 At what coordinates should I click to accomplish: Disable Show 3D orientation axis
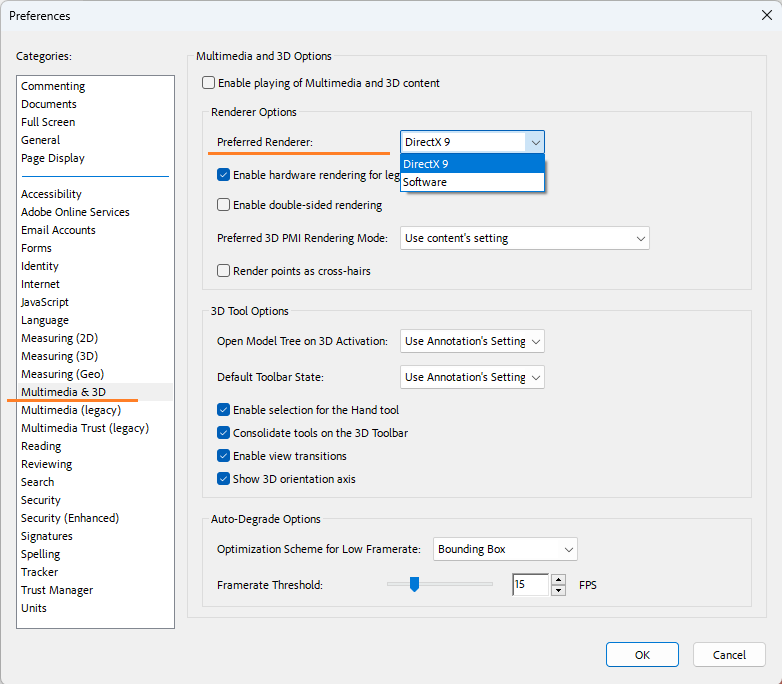click(224, 479)
